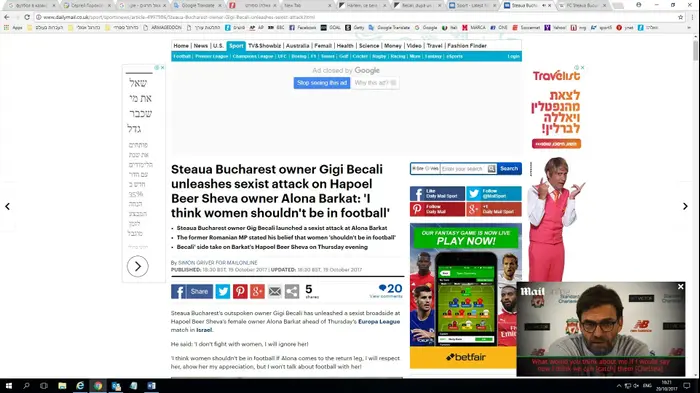
Task: Select the Site search radio button
Action: (x=414, y=168)
